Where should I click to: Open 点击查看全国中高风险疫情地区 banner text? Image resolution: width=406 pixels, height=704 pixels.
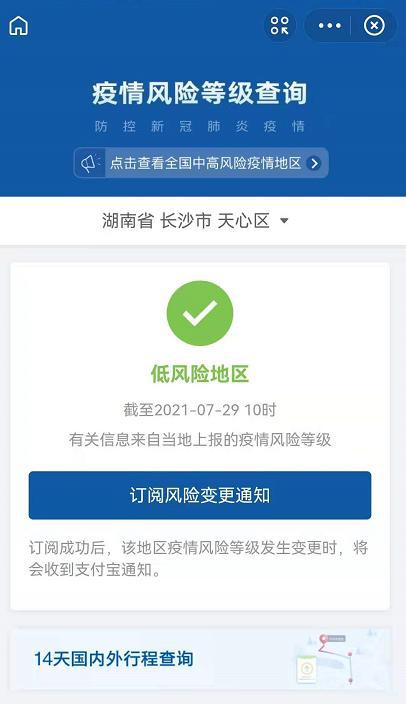click(x=205, y=163)
